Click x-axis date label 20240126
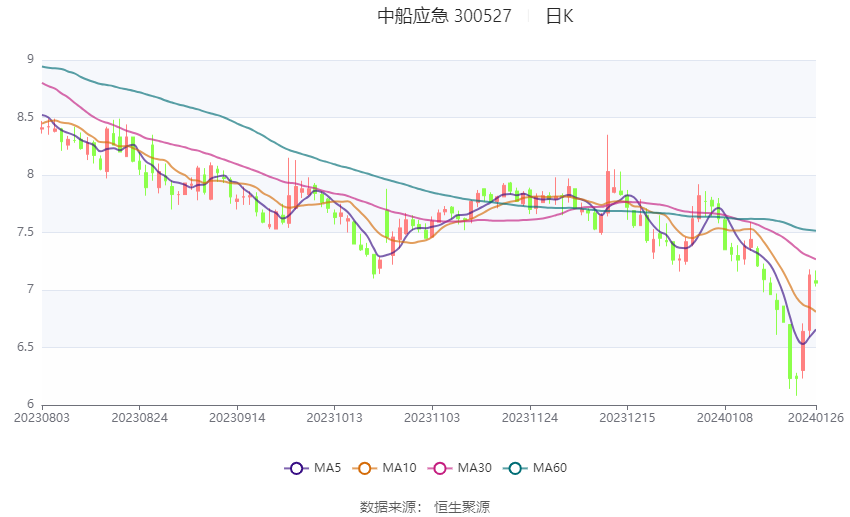This screenshot has height=517, width=850. click(816, 418)
